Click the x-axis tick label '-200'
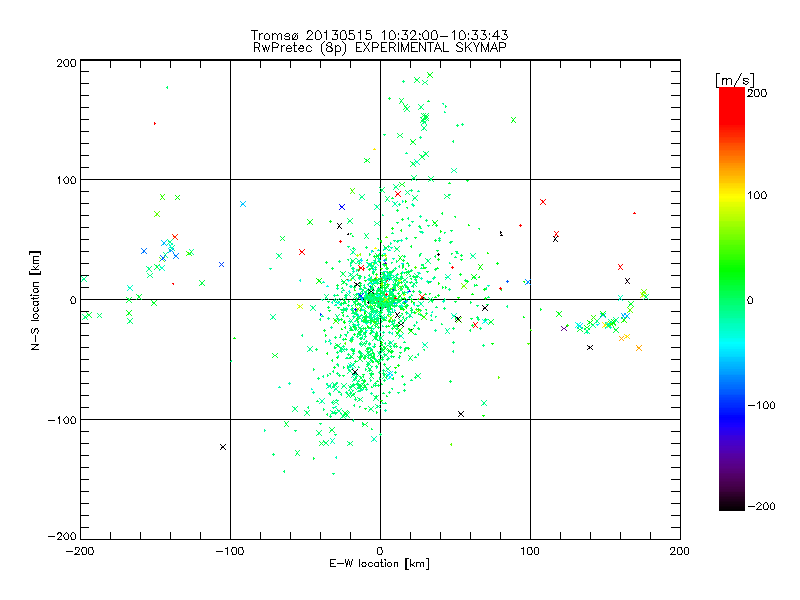Viewport: 800px width, 600px height. [x=80, y=551]
